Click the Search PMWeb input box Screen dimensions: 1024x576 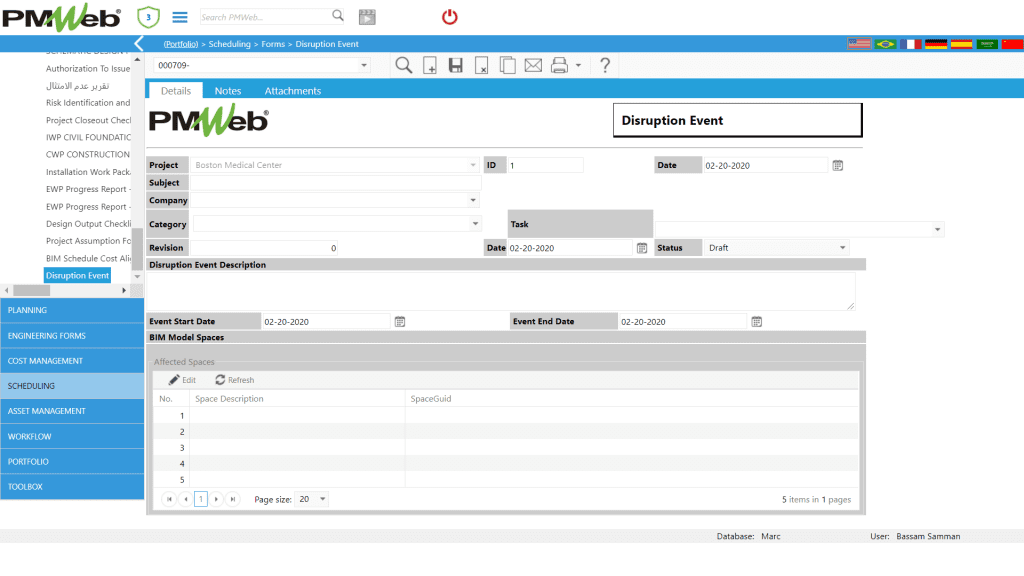click(x=265, y=17)
